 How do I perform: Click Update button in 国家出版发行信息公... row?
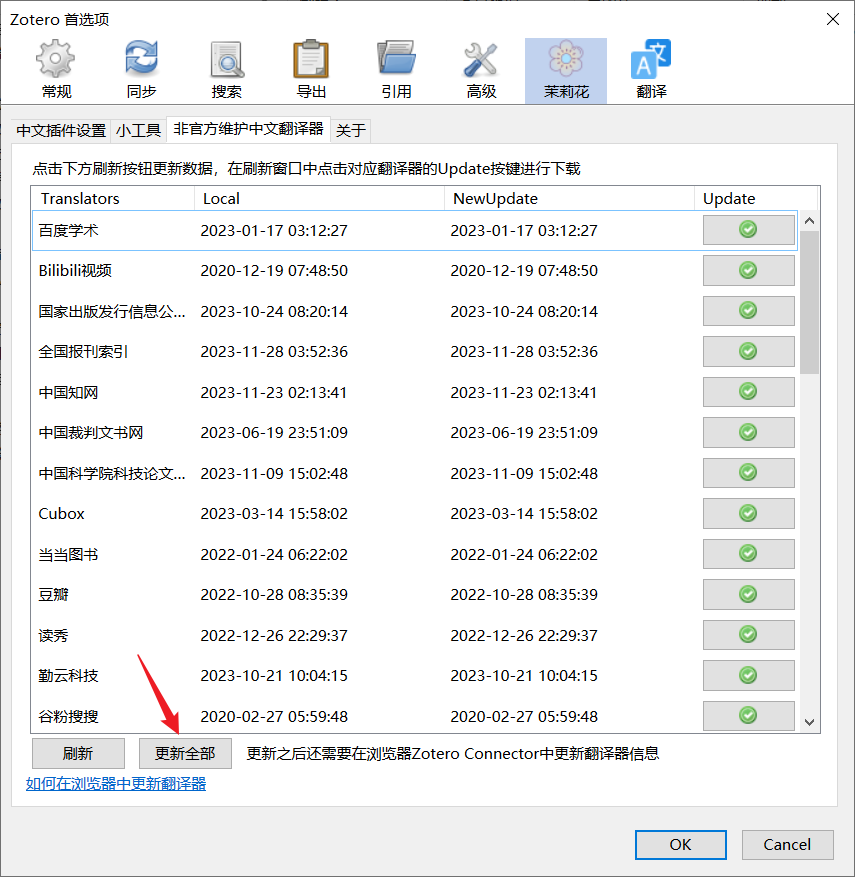click(748, 310)
